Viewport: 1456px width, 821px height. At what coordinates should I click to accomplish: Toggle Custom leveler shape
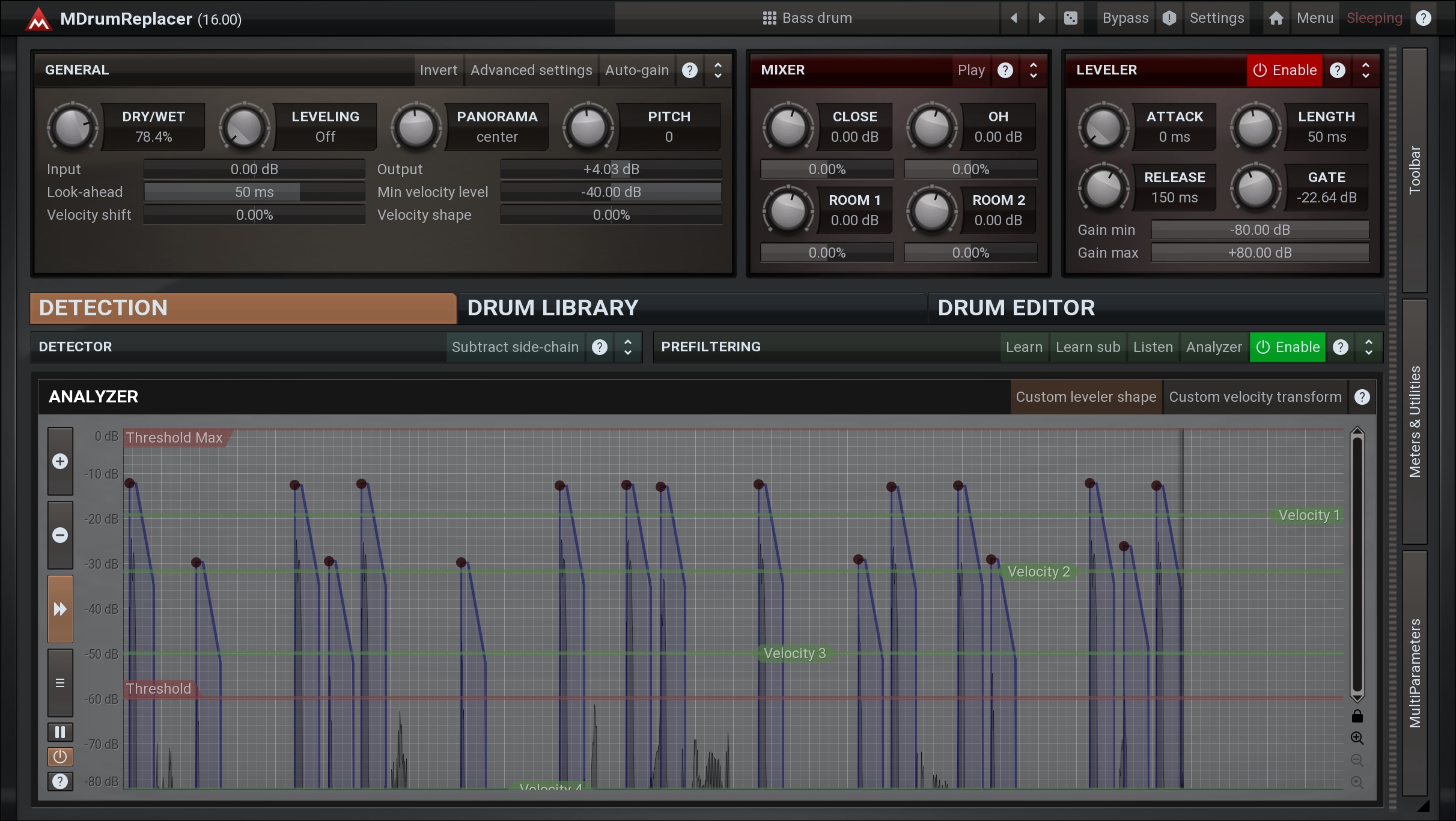click(x=1086, y=397)
